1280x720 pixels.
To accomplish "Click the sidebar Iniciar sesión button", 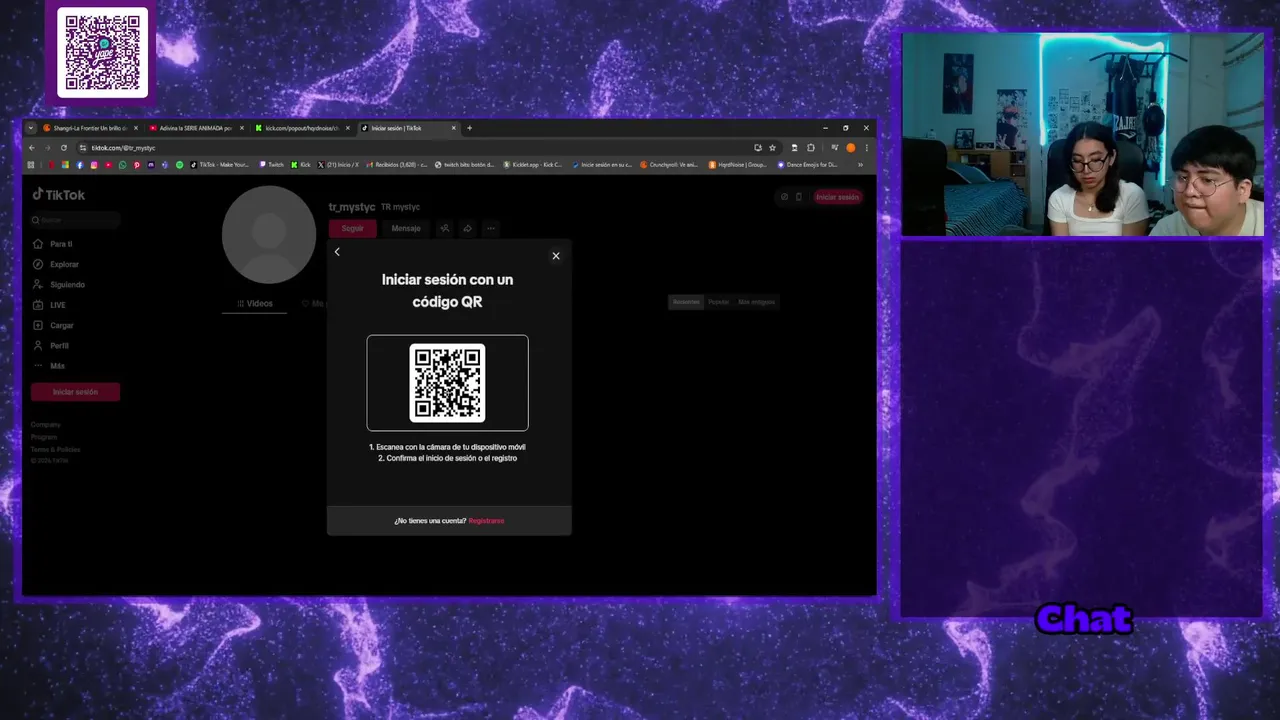I will pyautogui.click(x=75, y=392).
